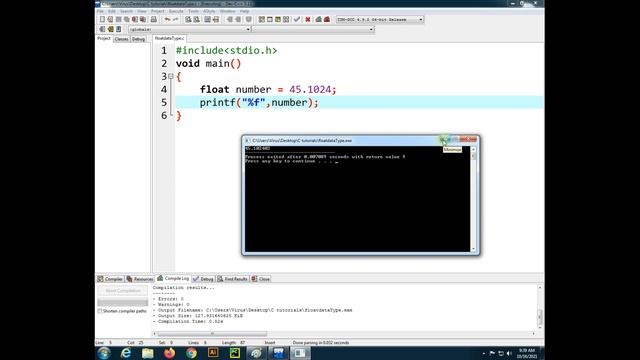This screenshot has height=360, width=640.
Task: Open the Search menu
Action: pos(126,11)
